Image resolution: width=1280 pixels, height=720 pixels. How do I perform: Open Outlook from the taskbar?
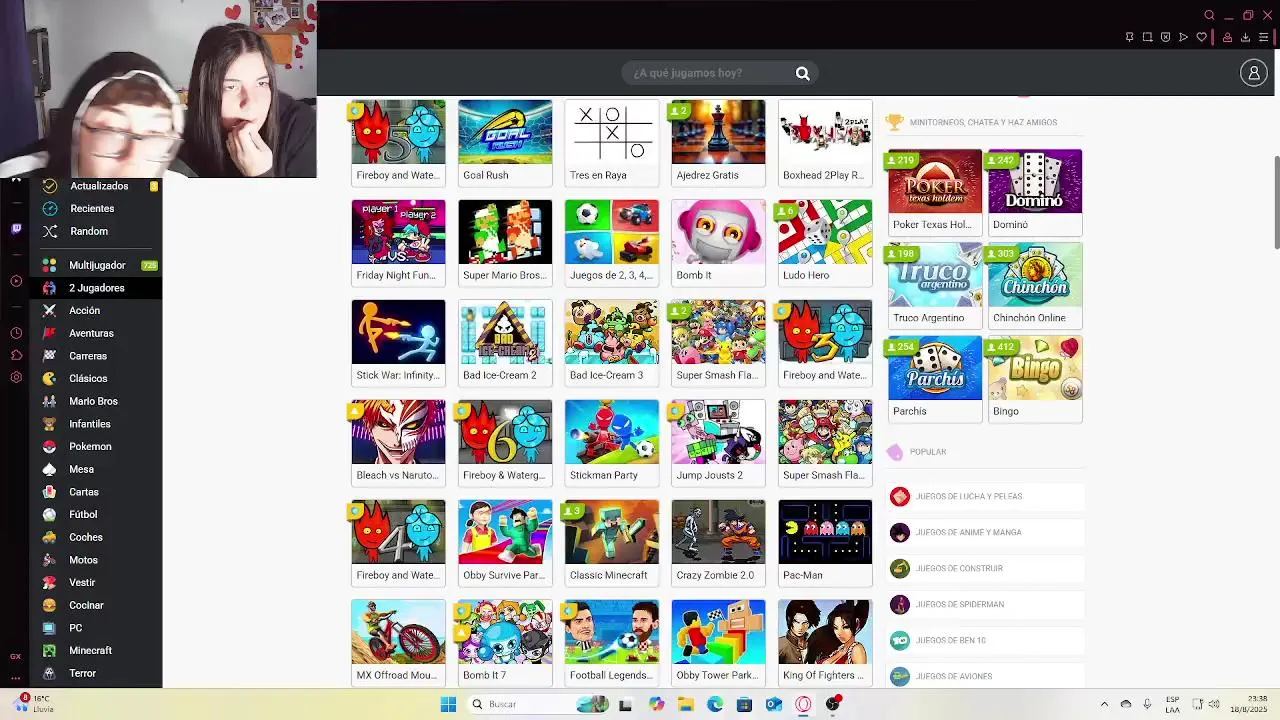pyautogui.click(x=773, y=704)
